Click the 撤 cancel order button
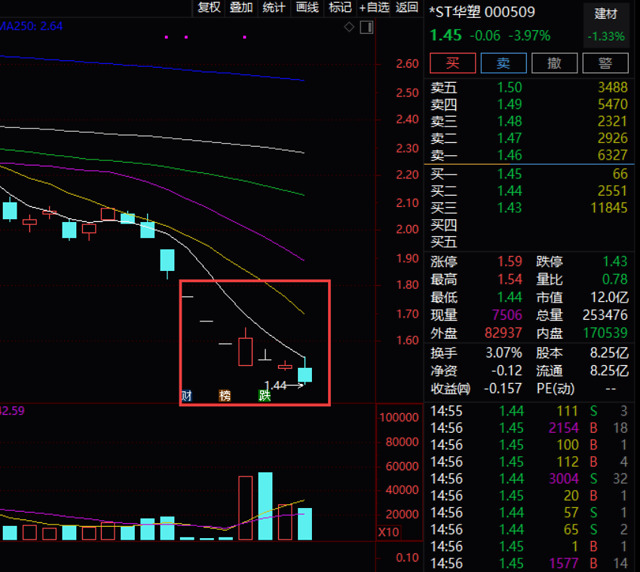640x572 pixels. (x=554, y=63)
